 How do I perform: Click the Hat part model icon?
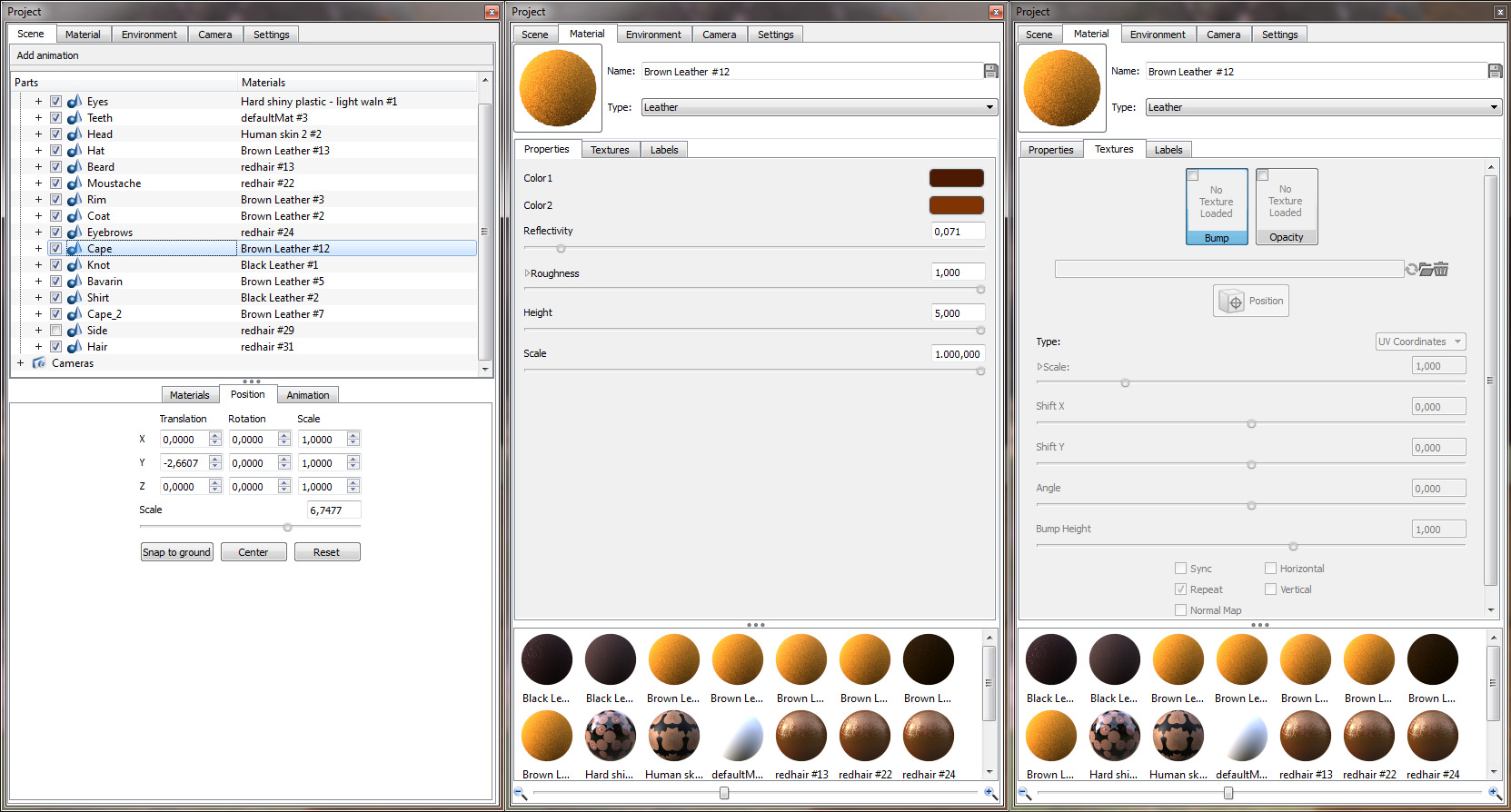tap(75, 151)
